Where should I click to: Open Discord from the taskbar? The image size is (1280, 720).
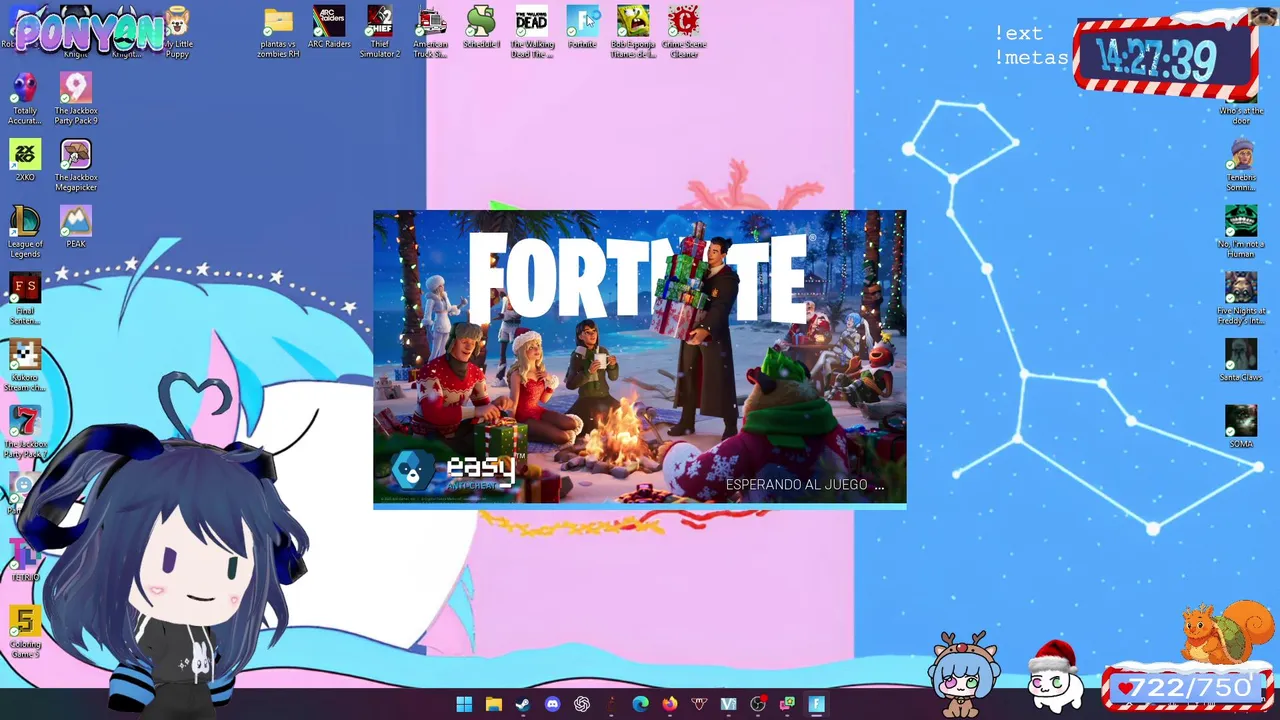pos(552,704)
